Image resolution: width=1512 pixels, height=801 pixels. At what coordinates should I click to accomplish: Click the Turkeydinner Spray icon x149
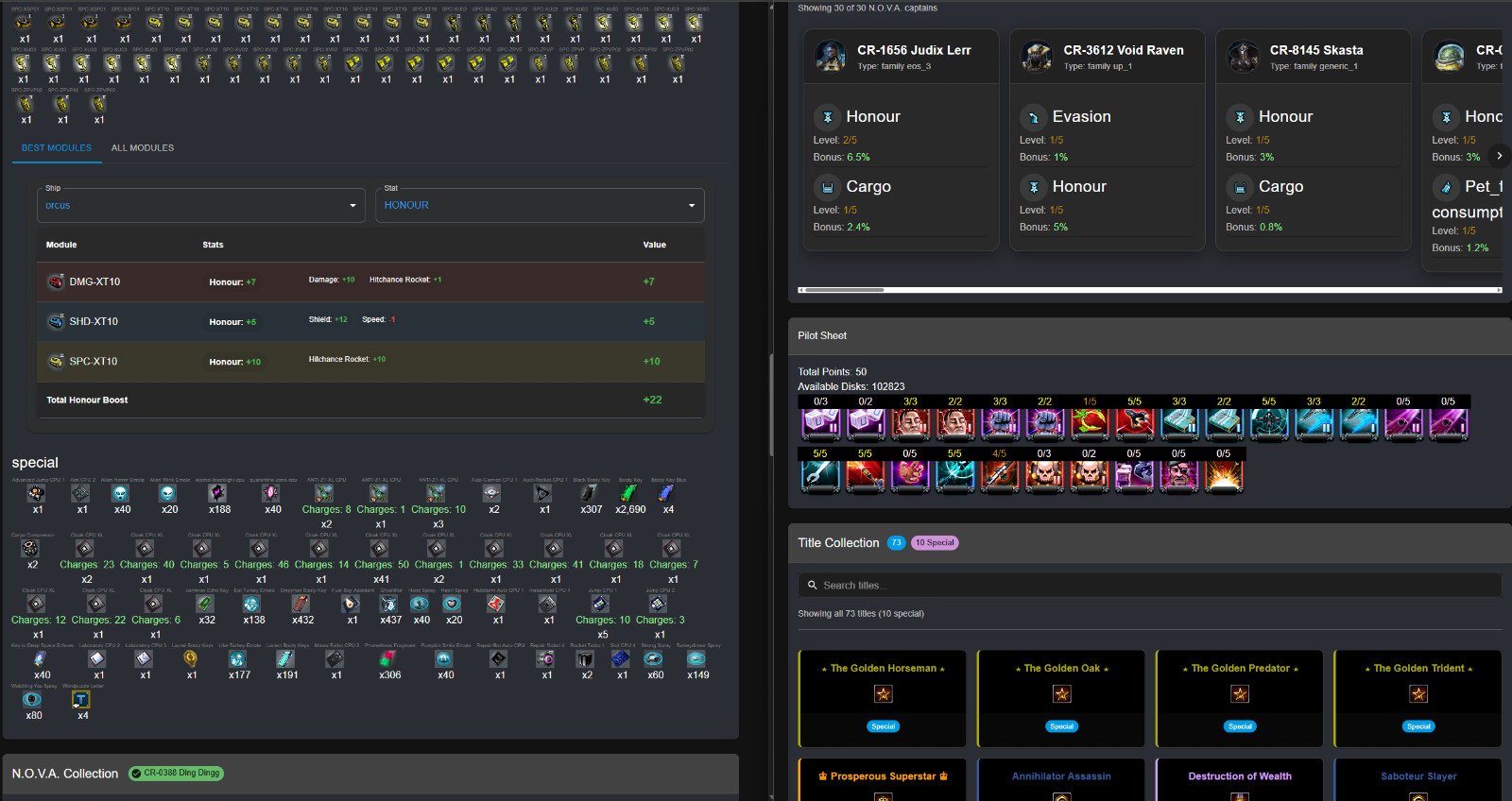[x=697, y=658]
